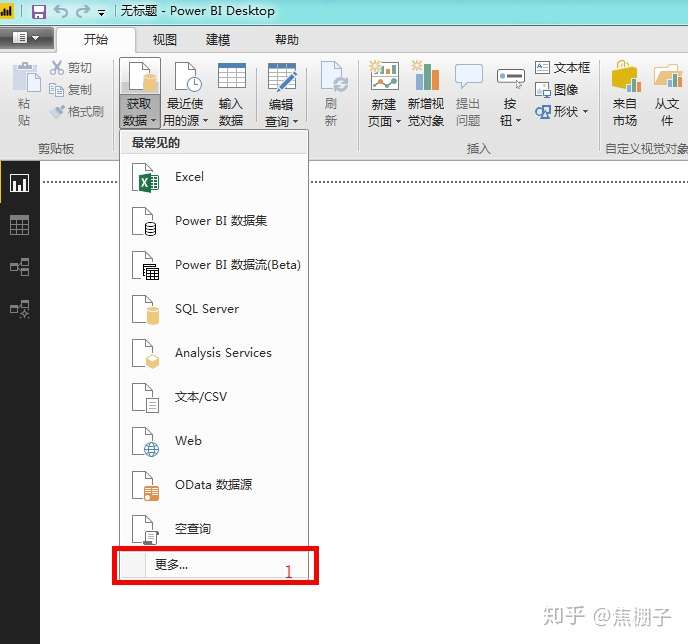The height and width of the screenshot is (644, 688).
Task: Choose Power BI 数据流(Beta) menu item
Action: (214, 265)
